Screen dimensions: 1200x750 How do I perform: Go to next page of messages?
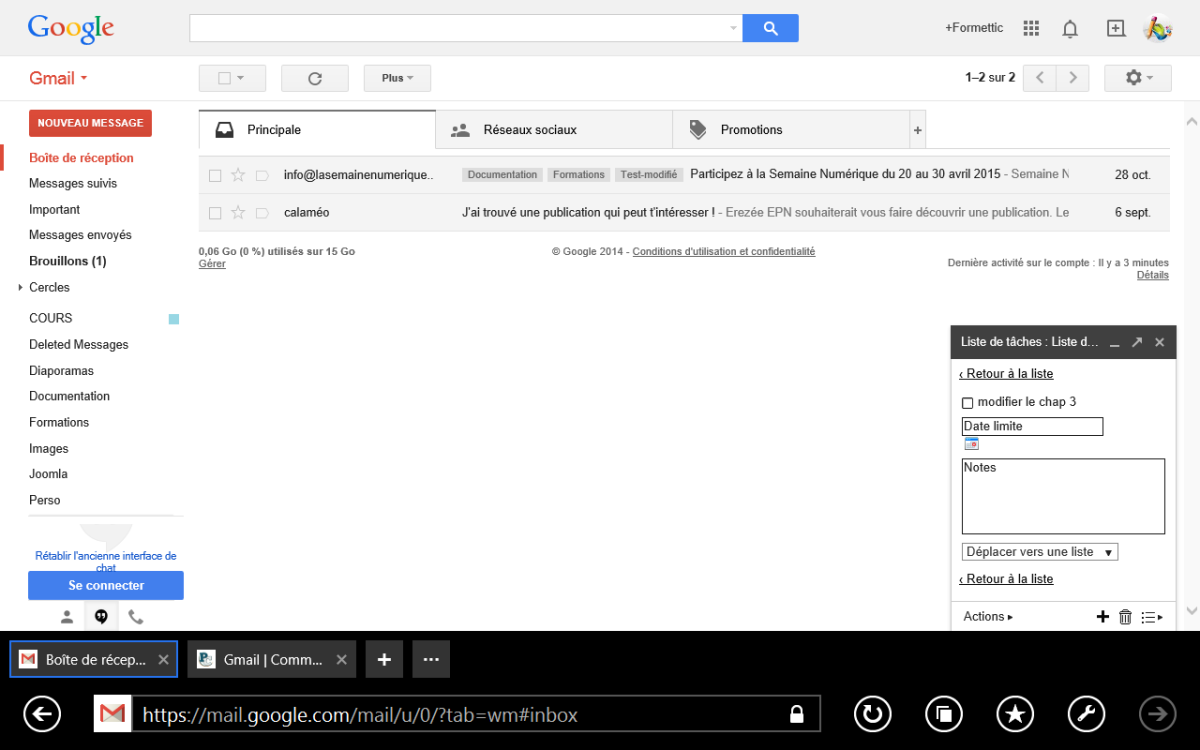point(1073,78)
